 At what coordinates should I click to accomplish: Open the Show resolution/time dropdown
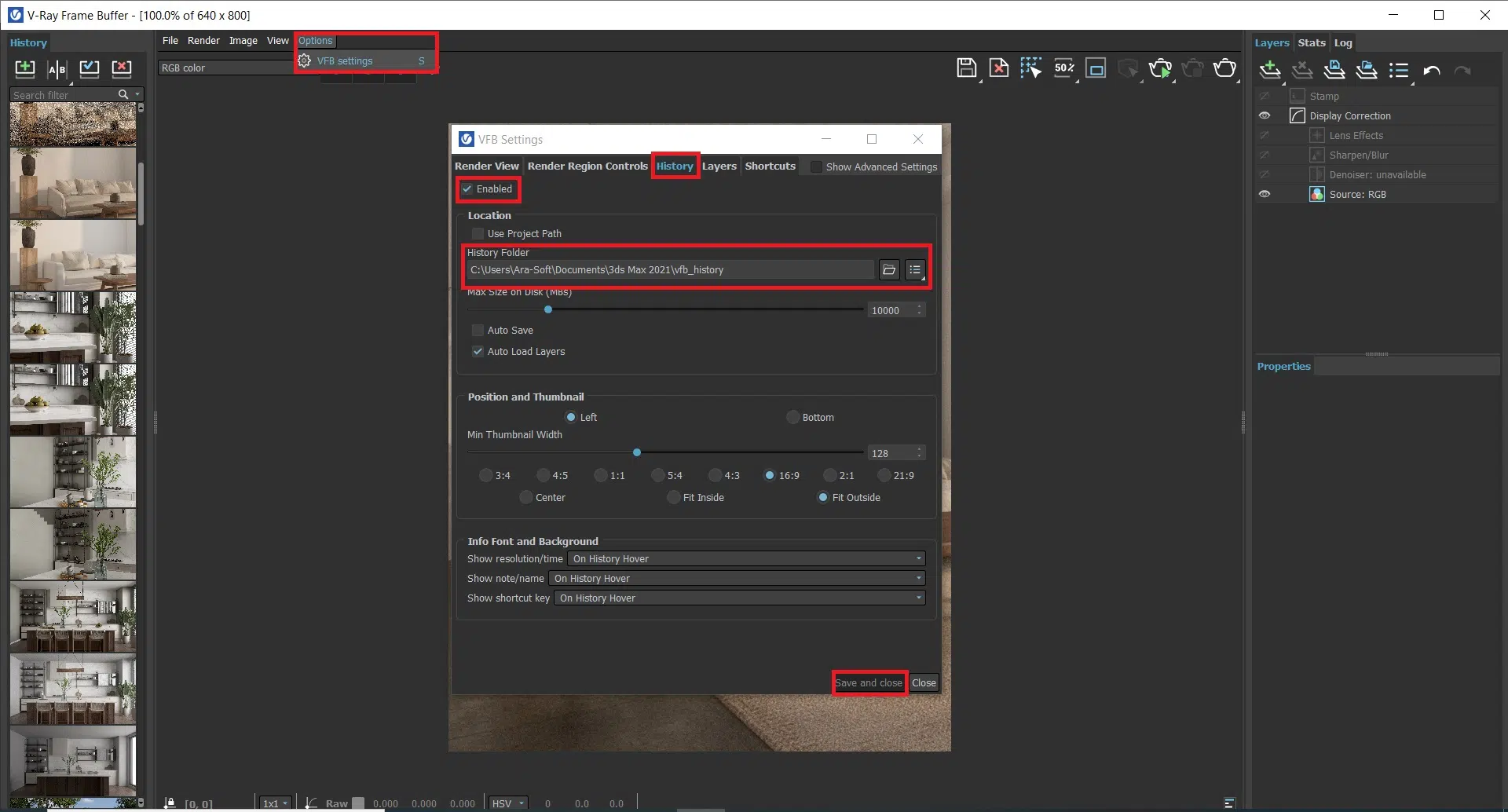(x=745, y=559)
